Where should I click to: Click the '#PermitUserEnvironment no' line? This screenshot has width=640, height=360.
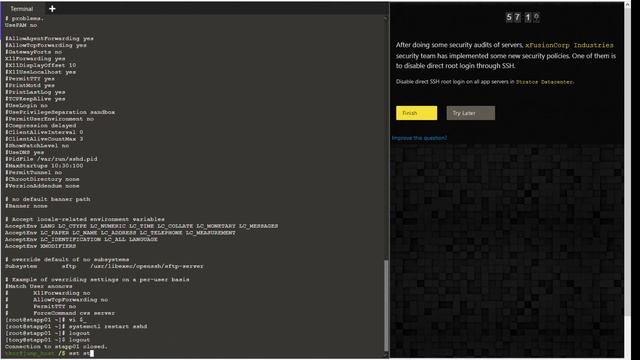[x=49, y=119]
